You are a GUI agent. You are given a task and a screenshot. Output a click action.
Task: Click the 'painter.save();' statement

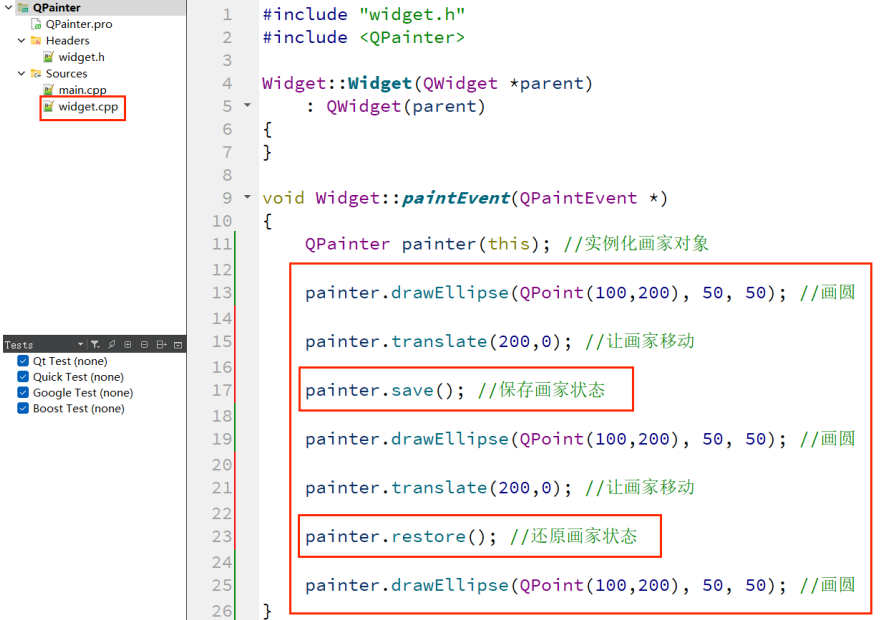(385, 390)
